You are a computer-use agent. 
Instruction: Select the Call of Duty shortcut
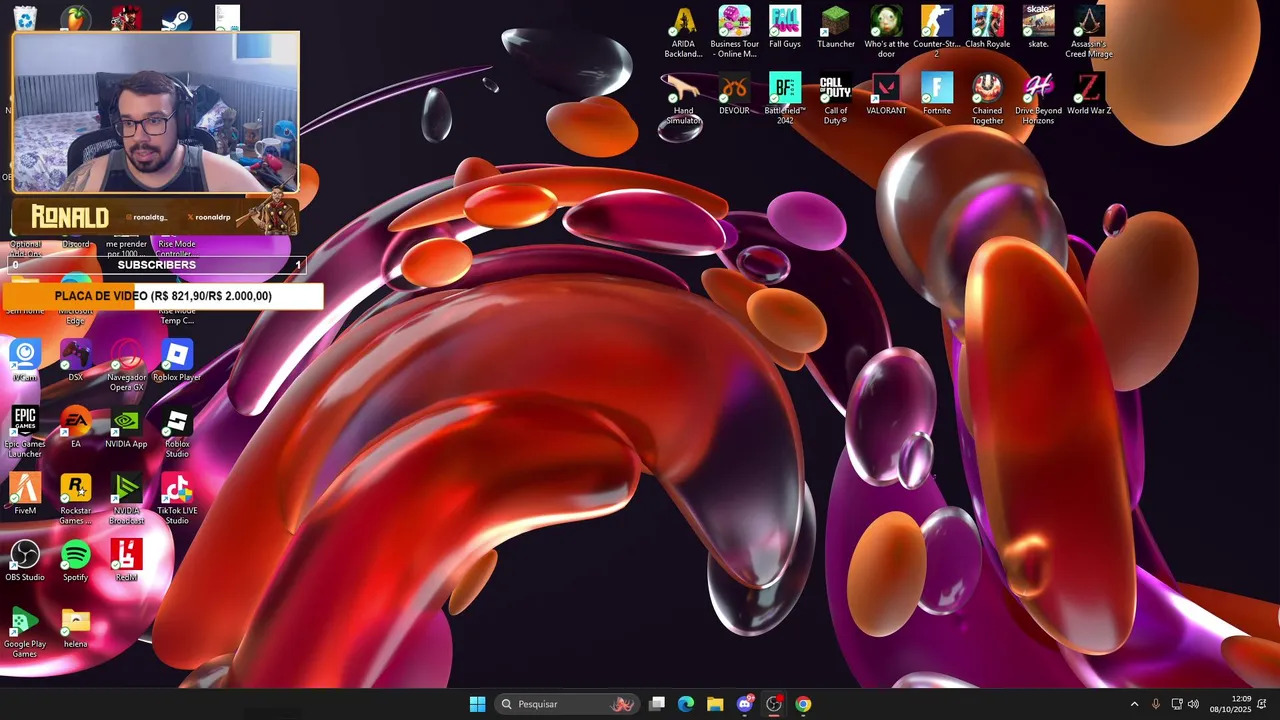click(836, 98)
